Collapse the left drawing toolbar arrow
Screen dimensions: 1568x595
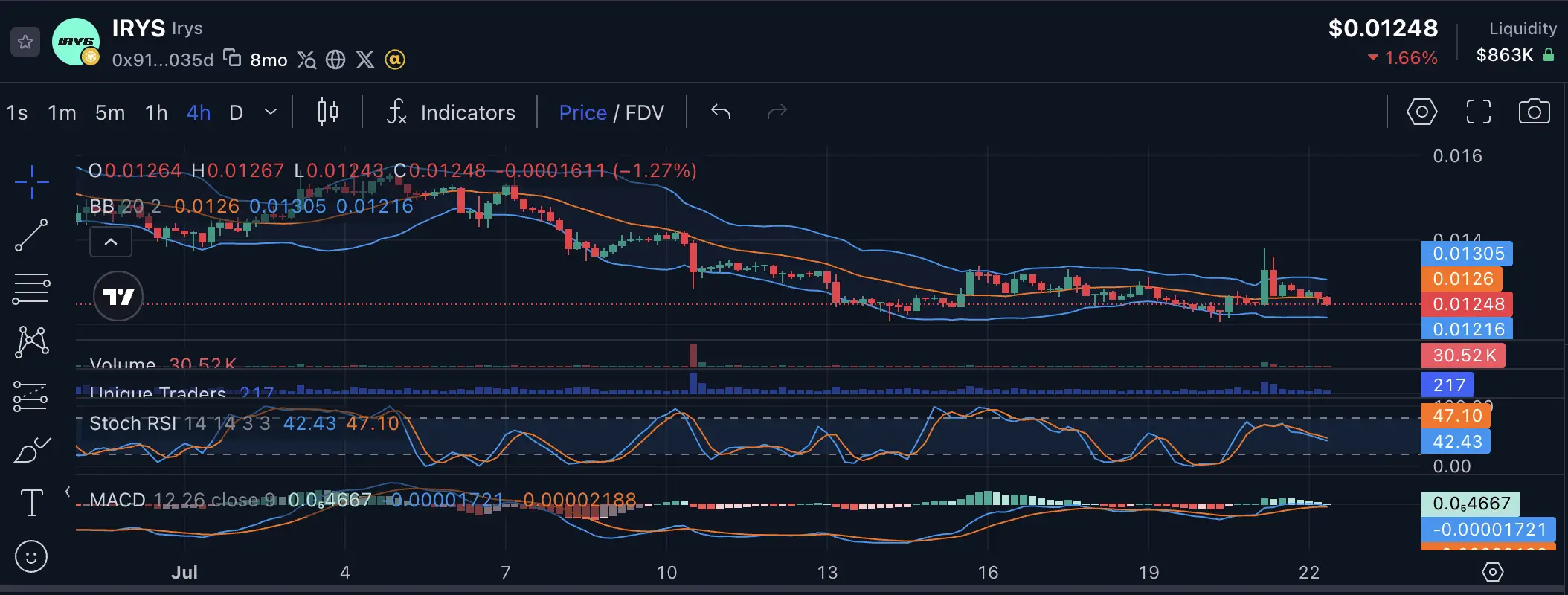click(x=68, y=492)
